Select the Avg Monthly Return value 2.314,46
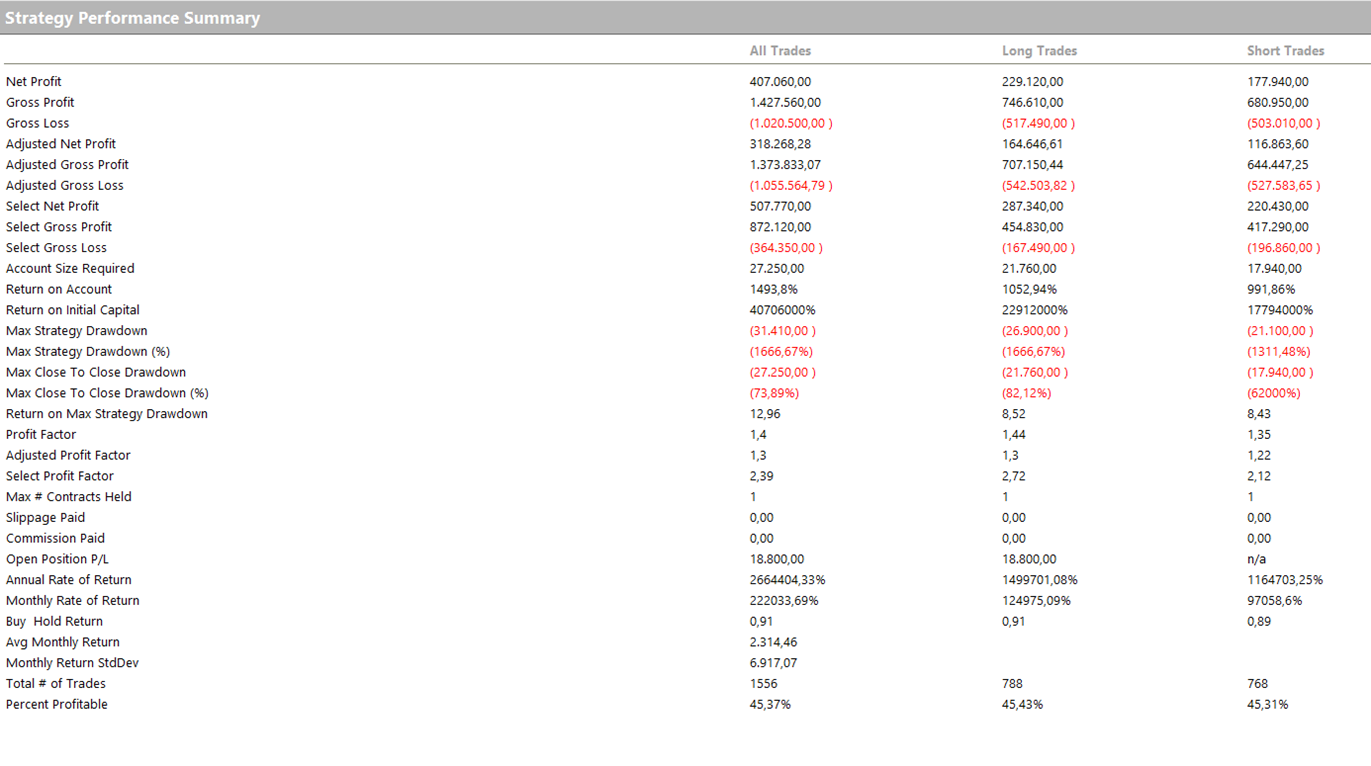The width and height of the screenshot is (1371, 766). point(773,642)
